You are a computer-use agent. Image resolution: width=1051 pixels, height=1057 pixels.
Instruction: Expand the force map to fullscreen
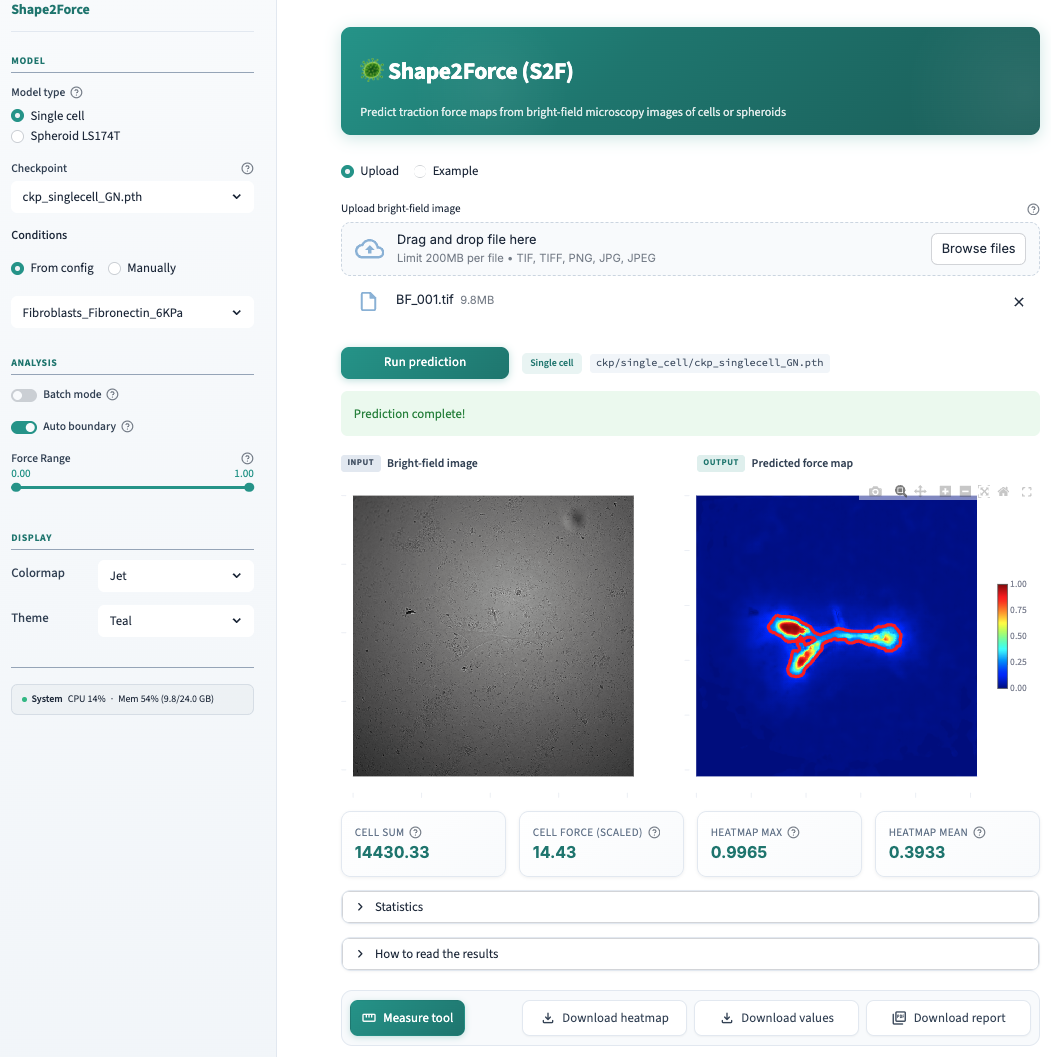[1026, 491]
